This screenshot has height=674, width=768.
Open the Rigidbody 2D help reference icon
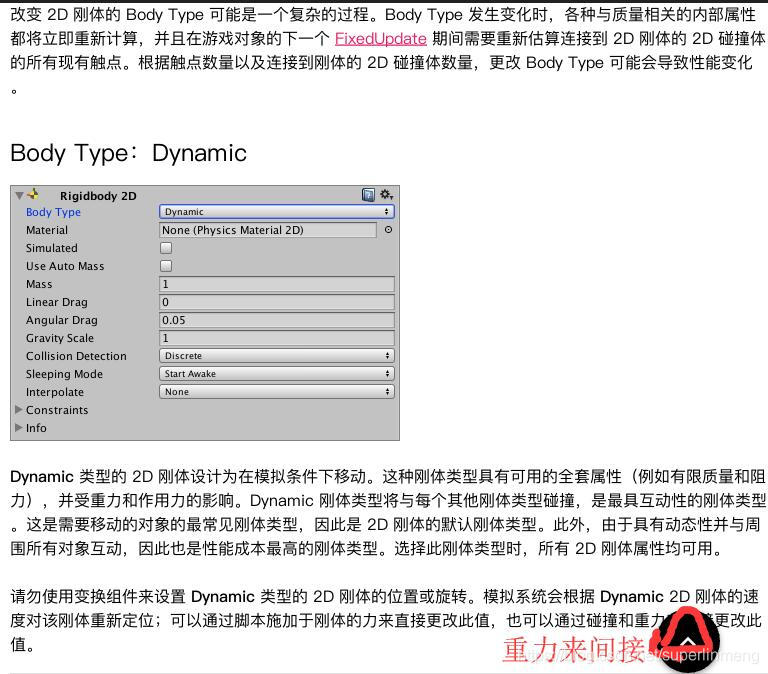pos(368,195)
